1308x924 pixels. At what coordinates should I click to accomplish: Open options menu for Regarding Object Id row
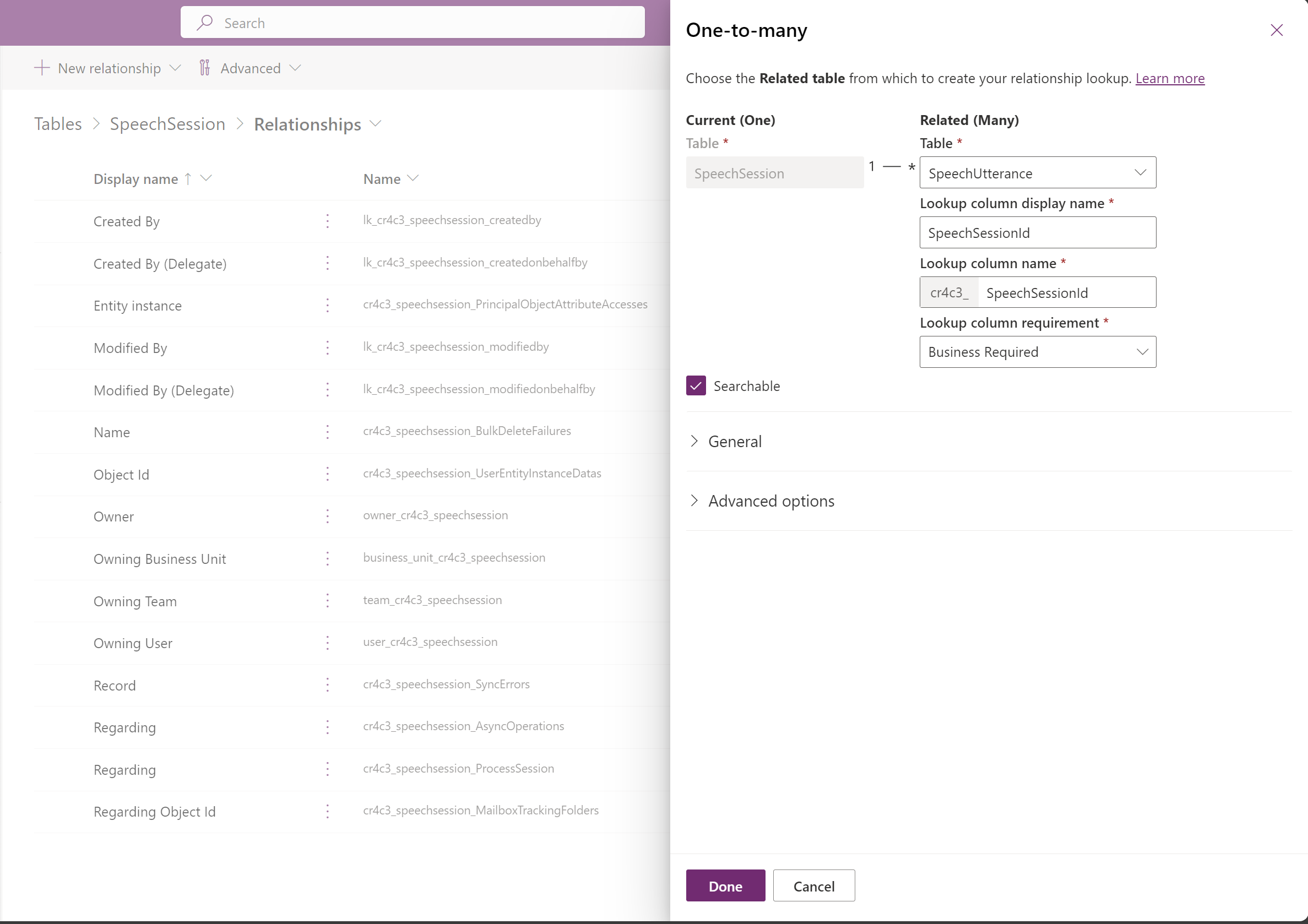pyautogui.click(x=328, y=811)
